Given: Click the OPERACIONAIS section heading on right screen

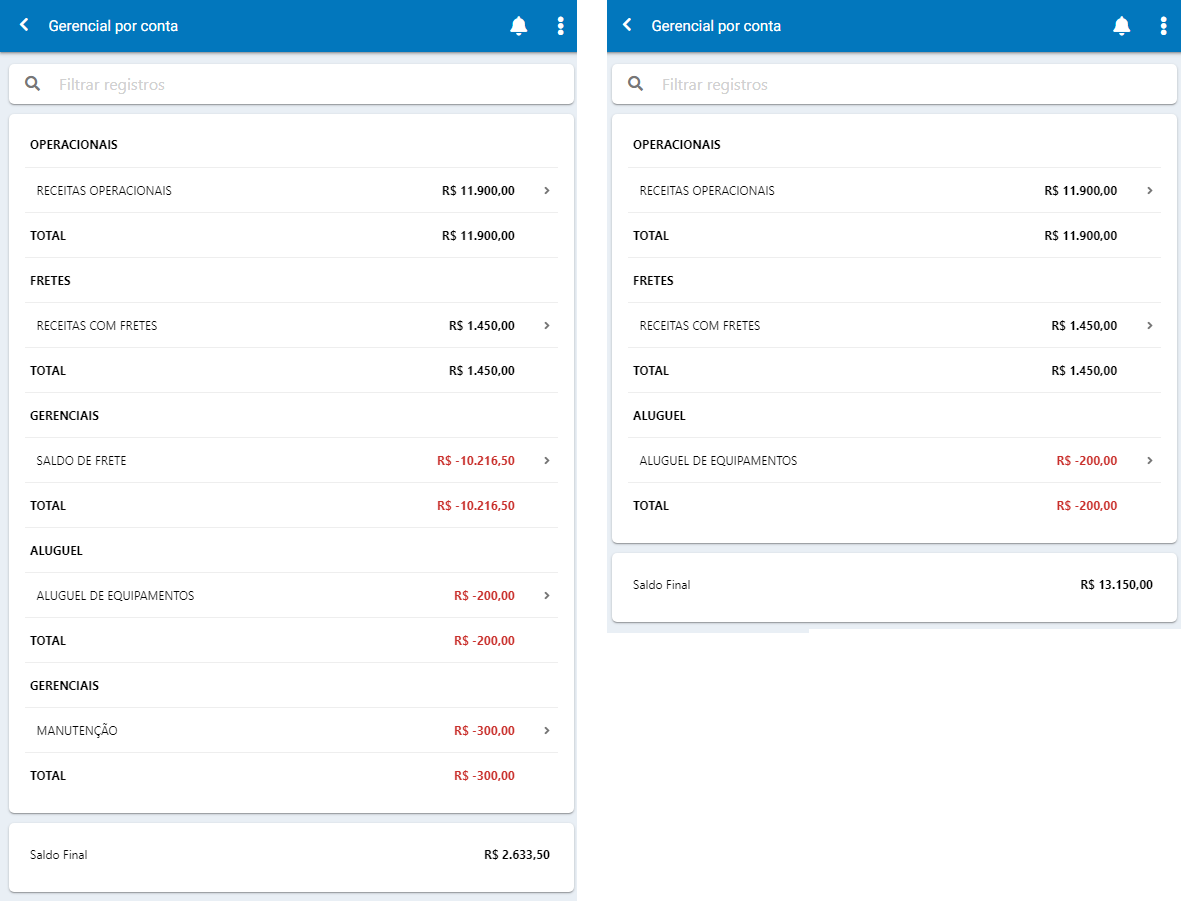Looking at the screenshot, I should coord(676,145).
